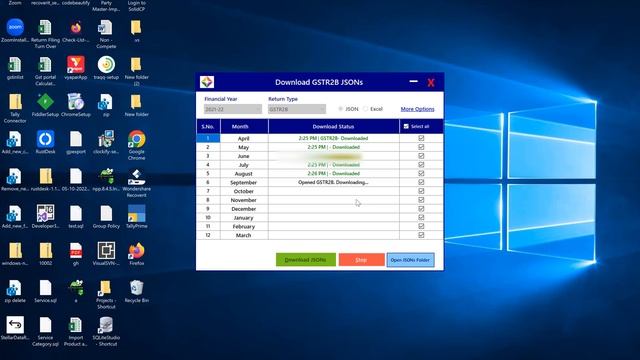The height and width of the screenshot is (360, 640).
Task: Open the SQLiteStudio shortcut icon
Action: (x=106, y=325)
